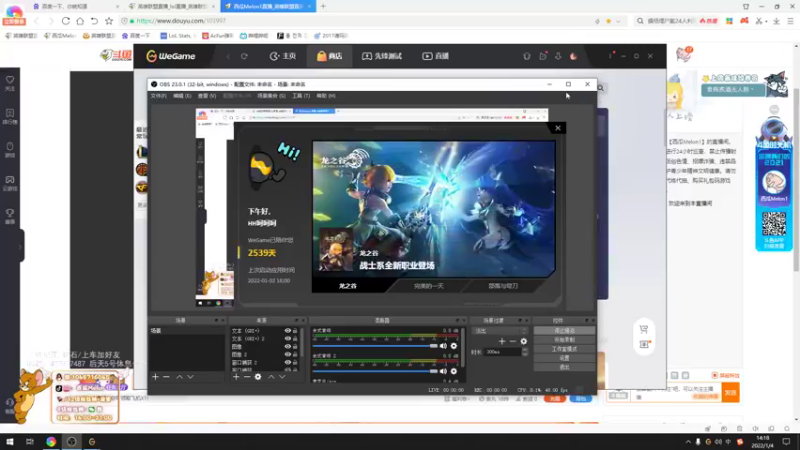Move scene up in the scenes panel

[x=180, y=377]
